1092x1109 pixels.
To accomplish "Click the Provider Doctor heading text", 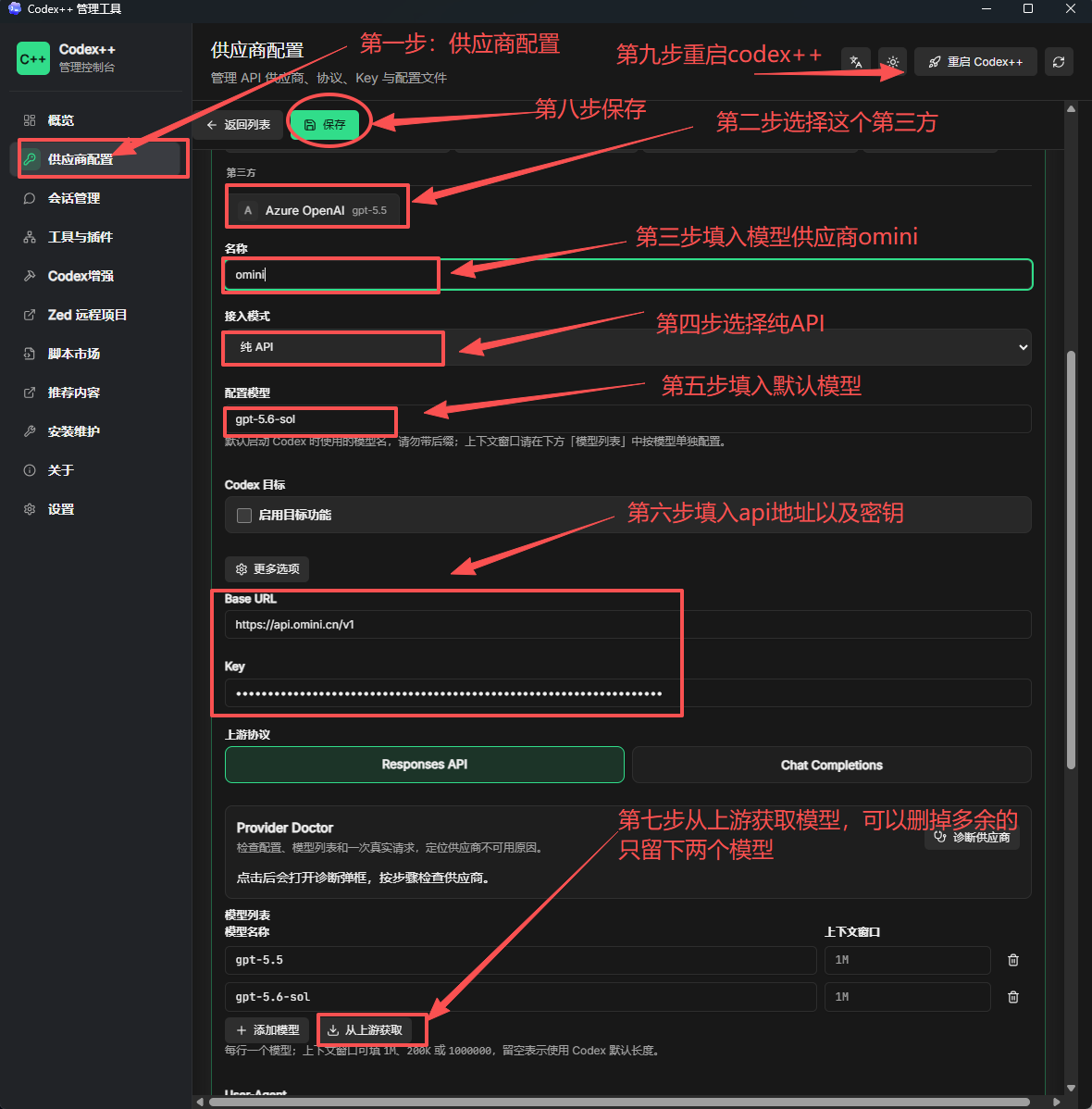I will pyautogui.click(x=284, y=828).
